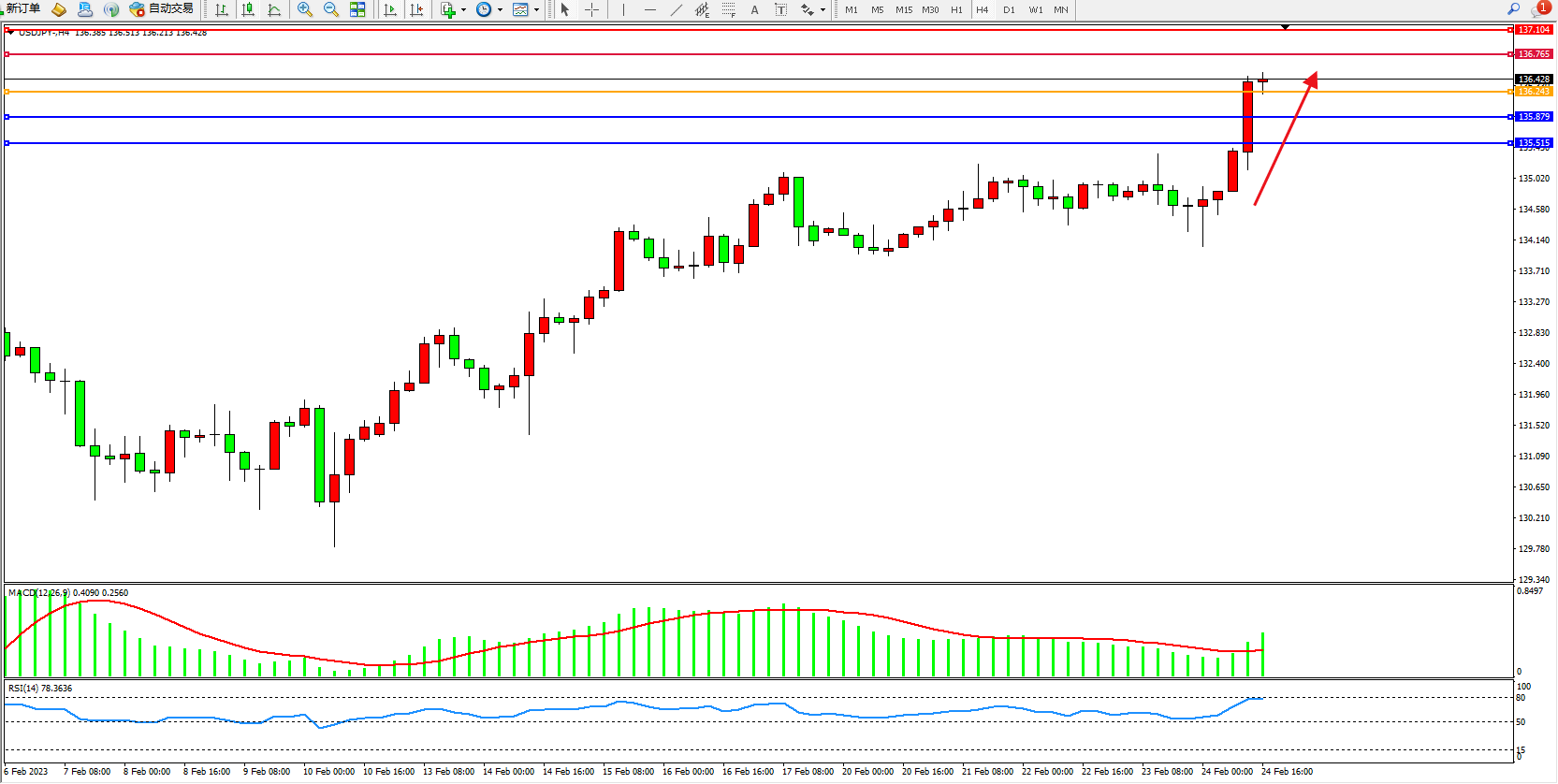This screenshot has width=1558, height=784.
Task: Switch chart to bar chart mode
Action: point(222,9)
